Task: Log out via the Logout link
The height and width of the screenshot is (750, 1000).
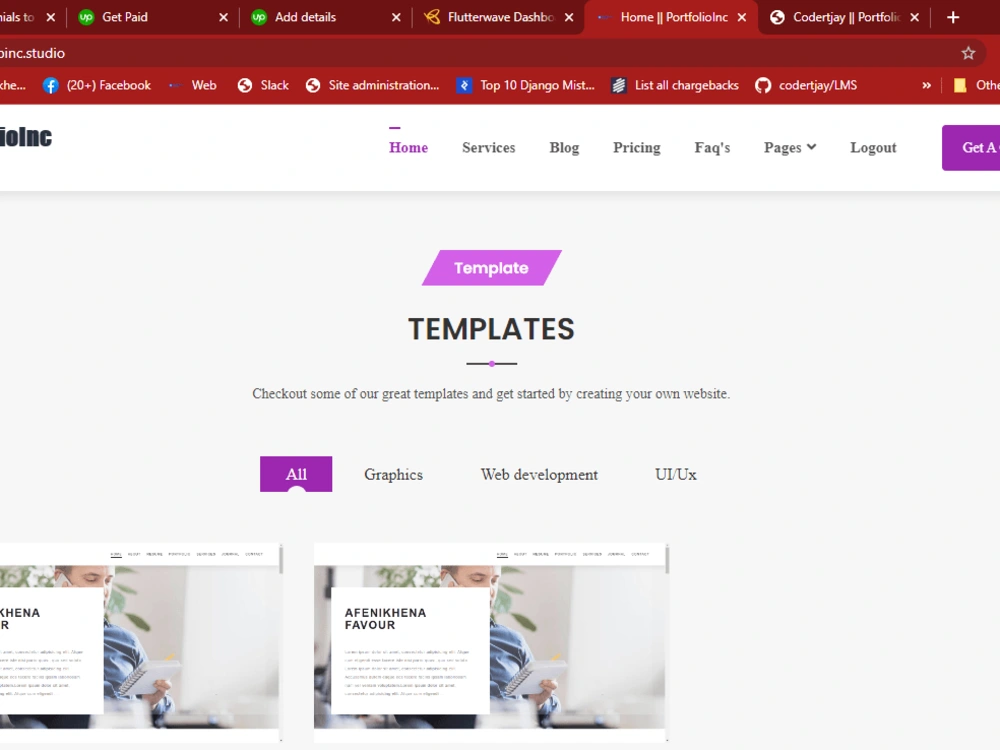Action: click(872, 147)
